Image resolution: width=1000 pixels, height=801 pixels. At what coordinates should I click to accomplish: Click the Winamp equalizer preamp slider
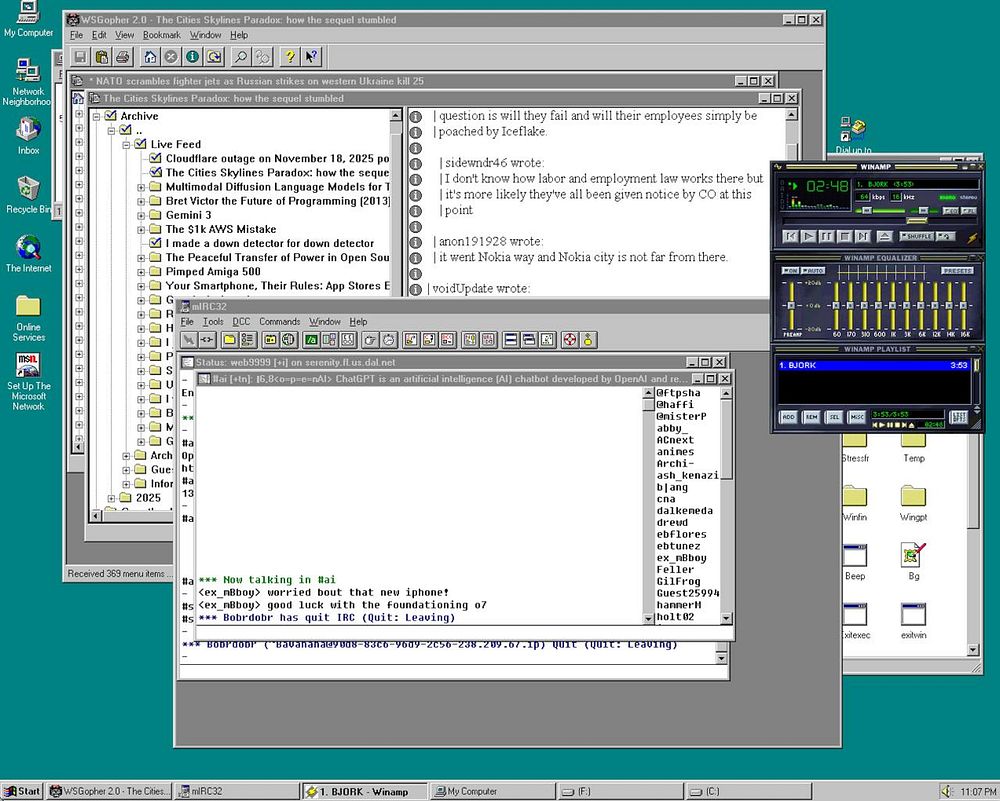click(790, 303)
